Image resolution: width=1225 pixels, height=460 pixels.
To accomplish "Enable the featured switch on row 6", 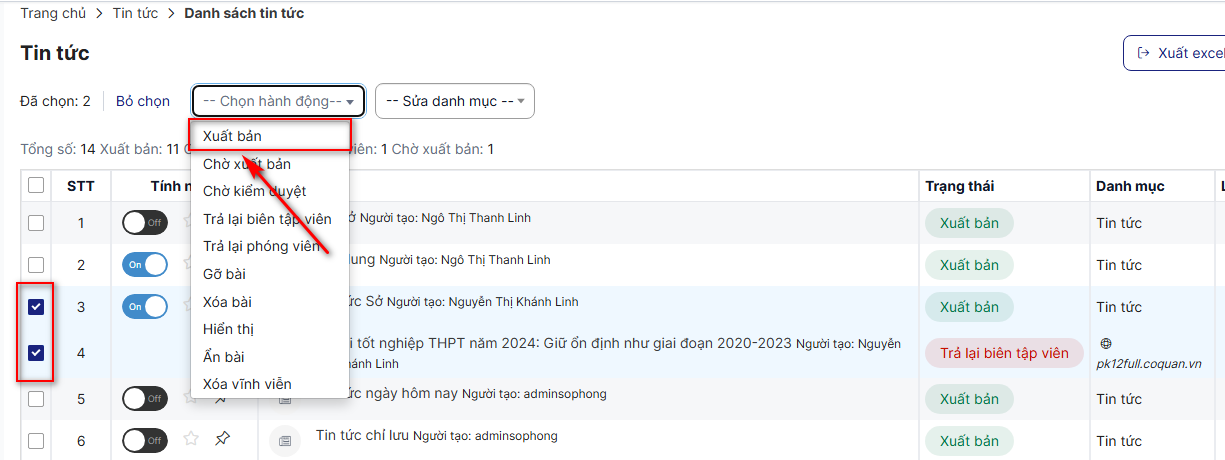I will click(x=145, y=441).
